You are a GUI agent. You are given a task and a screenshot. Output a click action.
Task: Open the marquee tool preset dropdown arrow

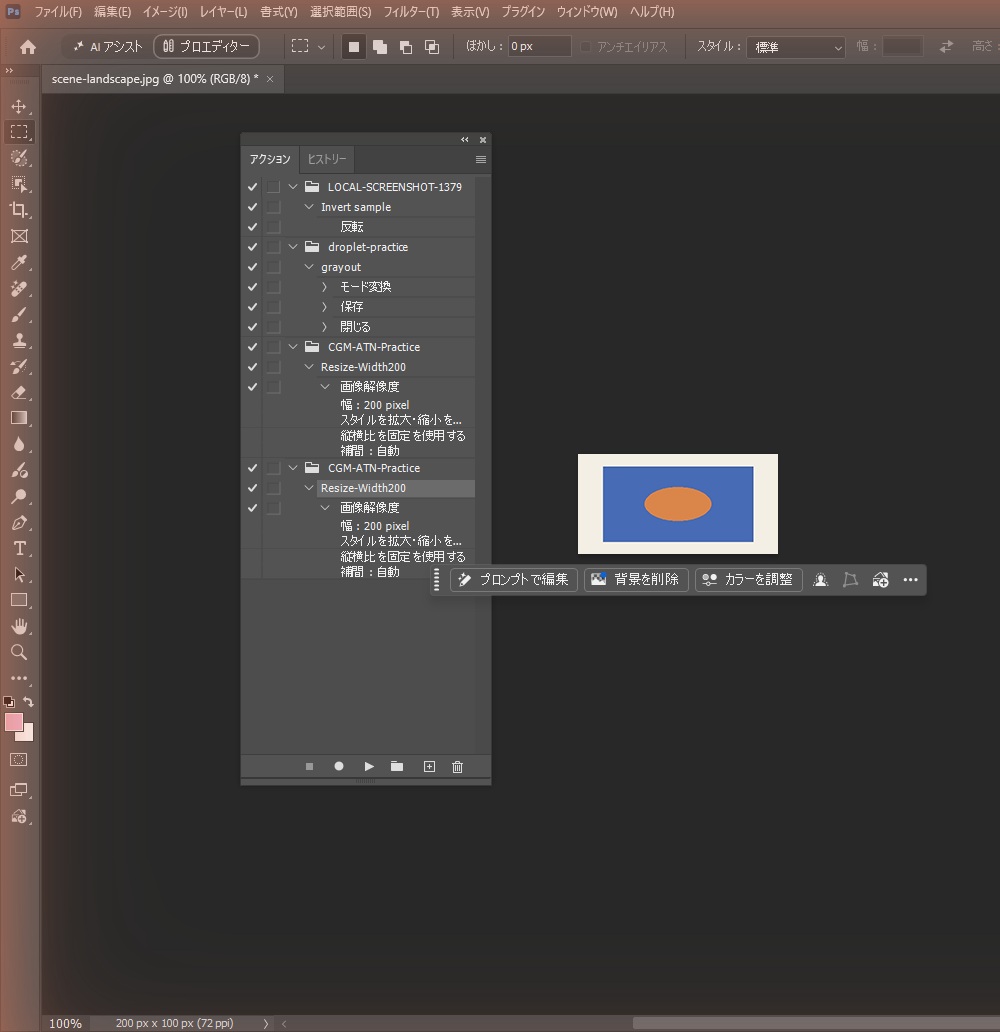(x=321, y=47)
